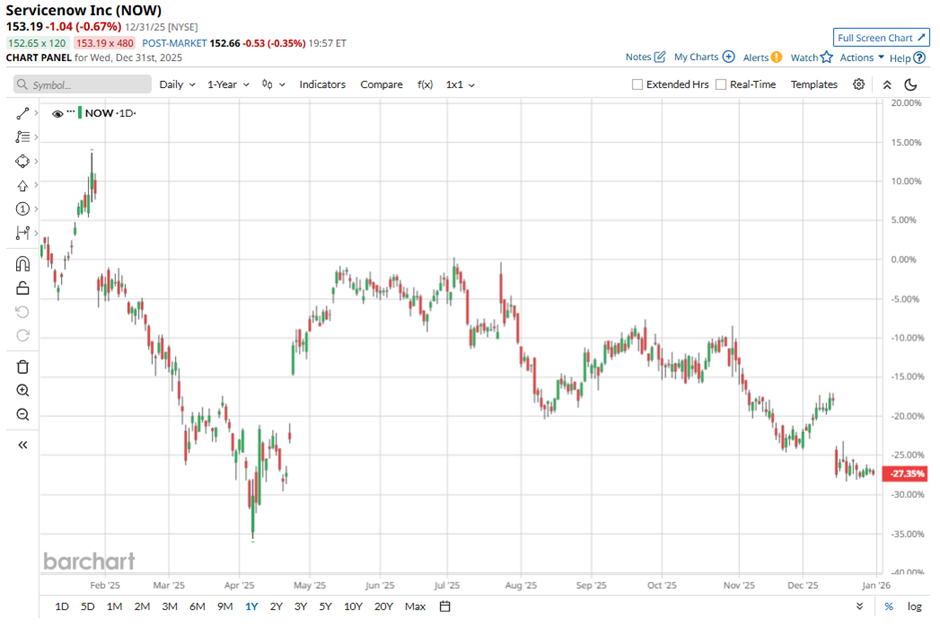Screen dimensions: 940x628
Task: Delete drawings with the trash icon
Action: pyautogui.click(x=22, y=367)
